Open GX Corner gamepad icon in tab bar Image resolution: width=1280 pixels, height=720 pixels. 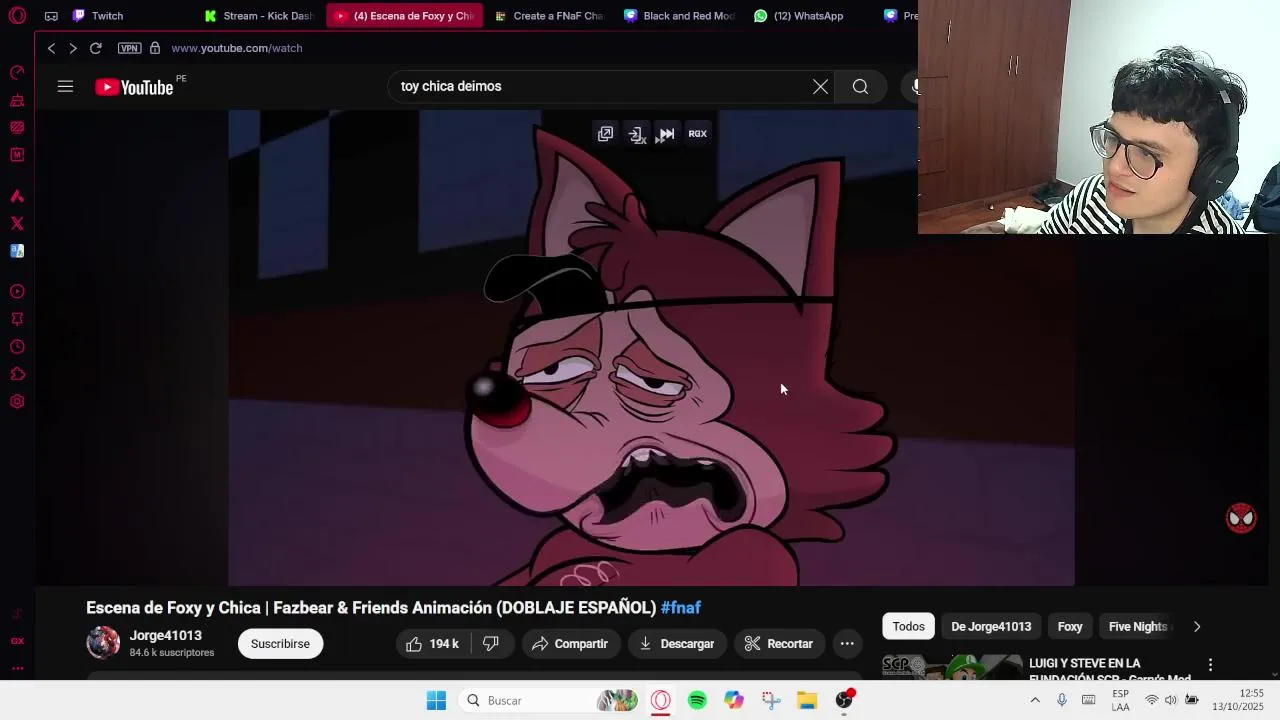pyautogui.click(x=51, y=16)
